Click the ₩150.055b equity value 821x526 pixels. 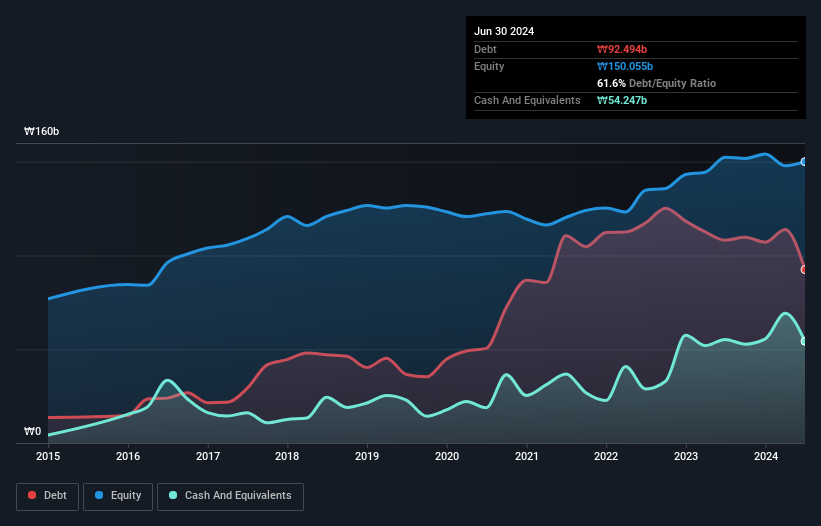pyautogui.click(x=625, y=66)
